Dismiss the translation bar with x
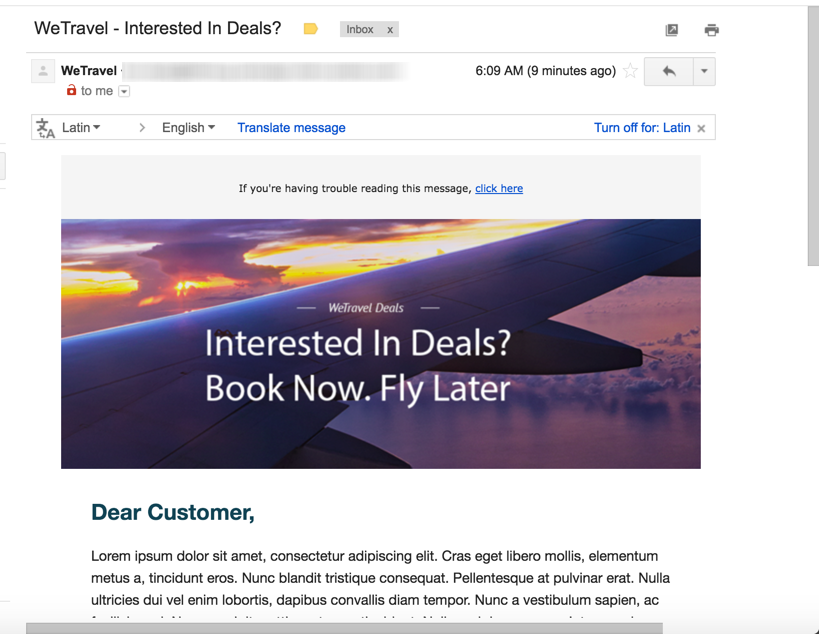This screenshot has height=634, width=819. pyautogui.click(x=701, y=128)
